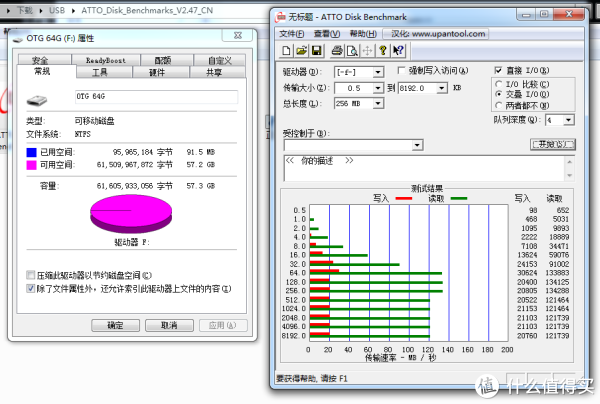The height and width of the screenshot is (404, 600).
Task: Select the 两者都不 radio button
Action: [498, 105]
